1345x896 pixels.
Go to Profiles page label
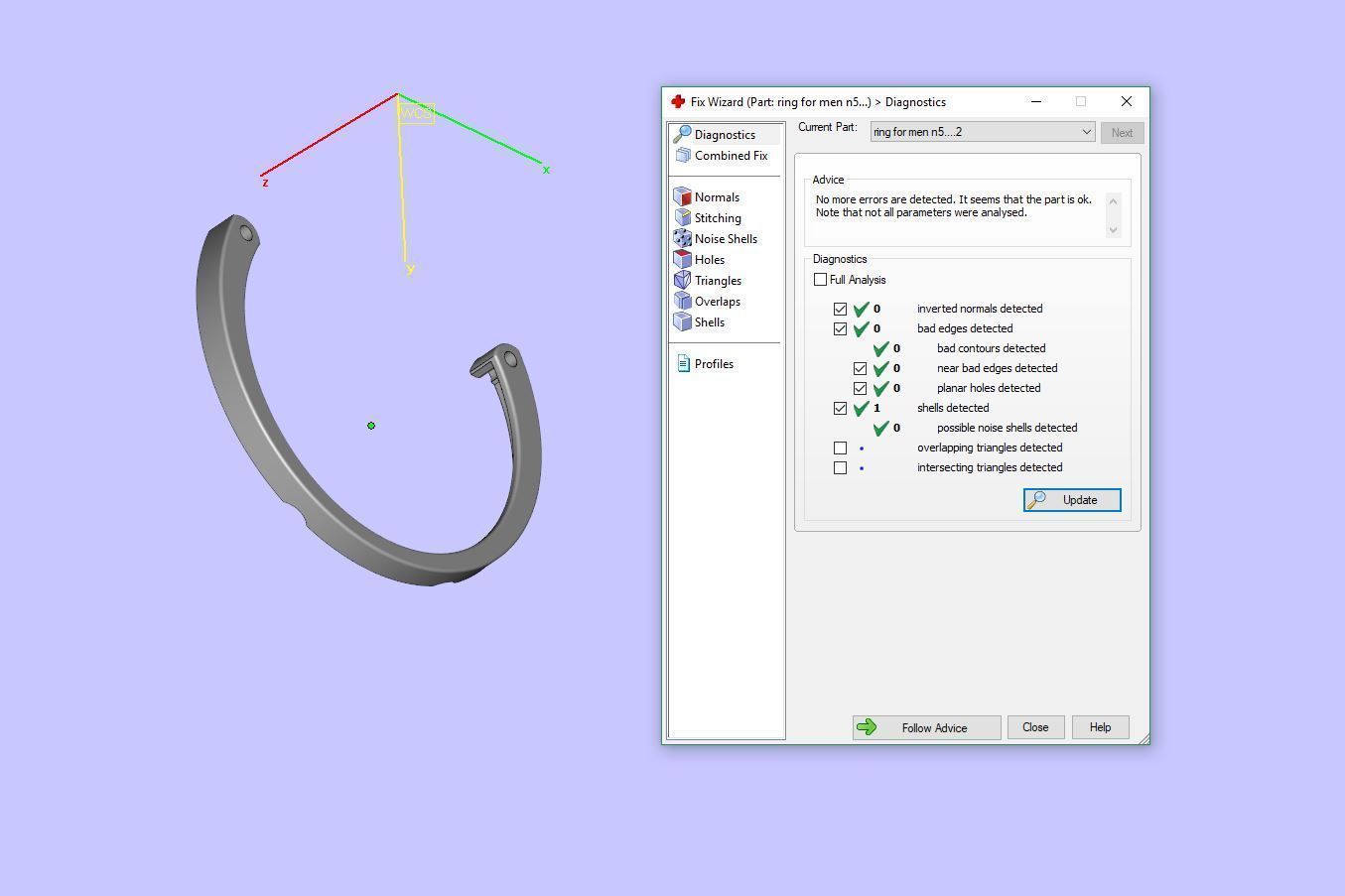(714, 364)
